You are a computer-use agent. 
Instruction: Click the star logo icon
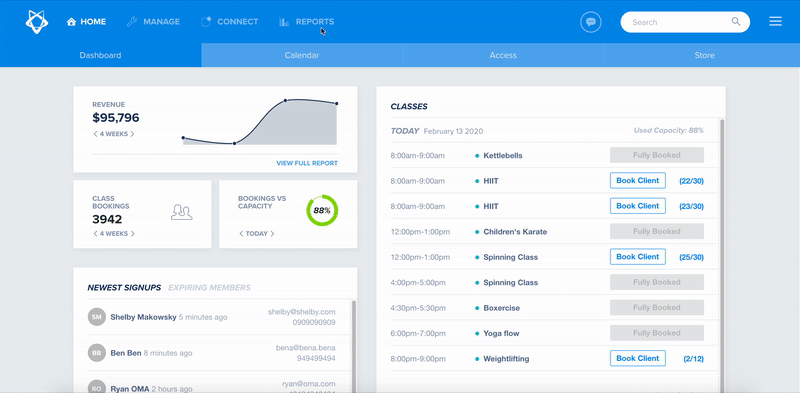point(37,22)
